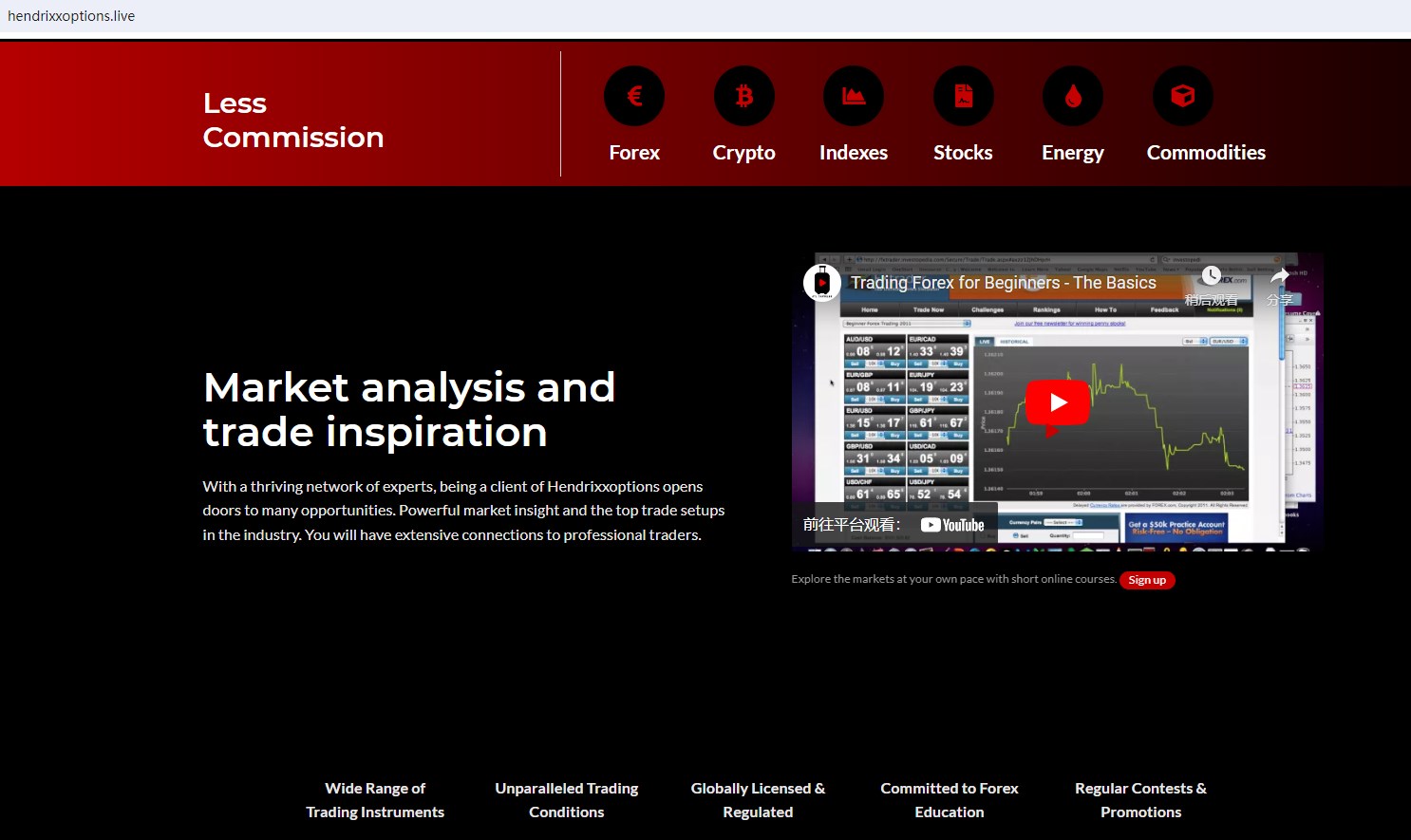Click the Indexes chart icon
Image resolution: width=1411 pixels, height=840 pixels.
pos(854,96)
